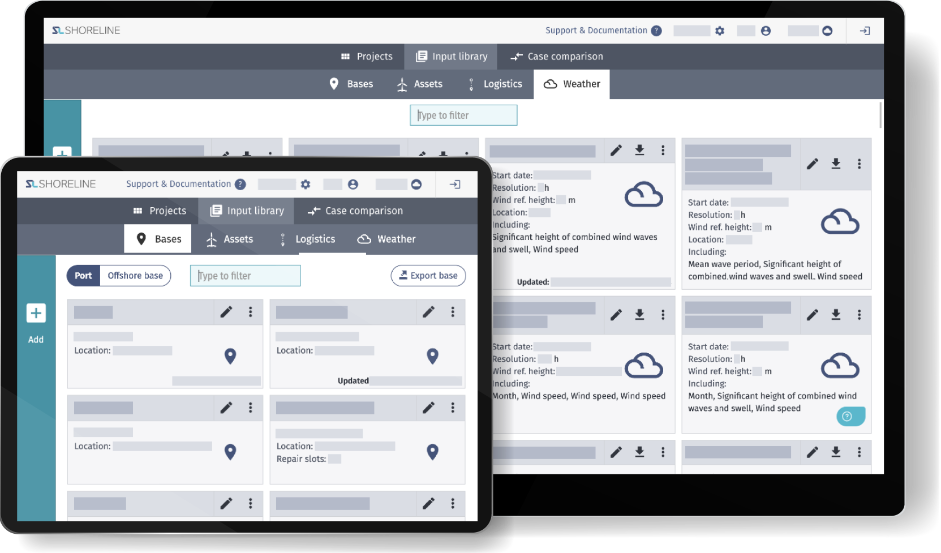941x553 pixels.
Task: Click the Export base button
Action: point(428,276)
